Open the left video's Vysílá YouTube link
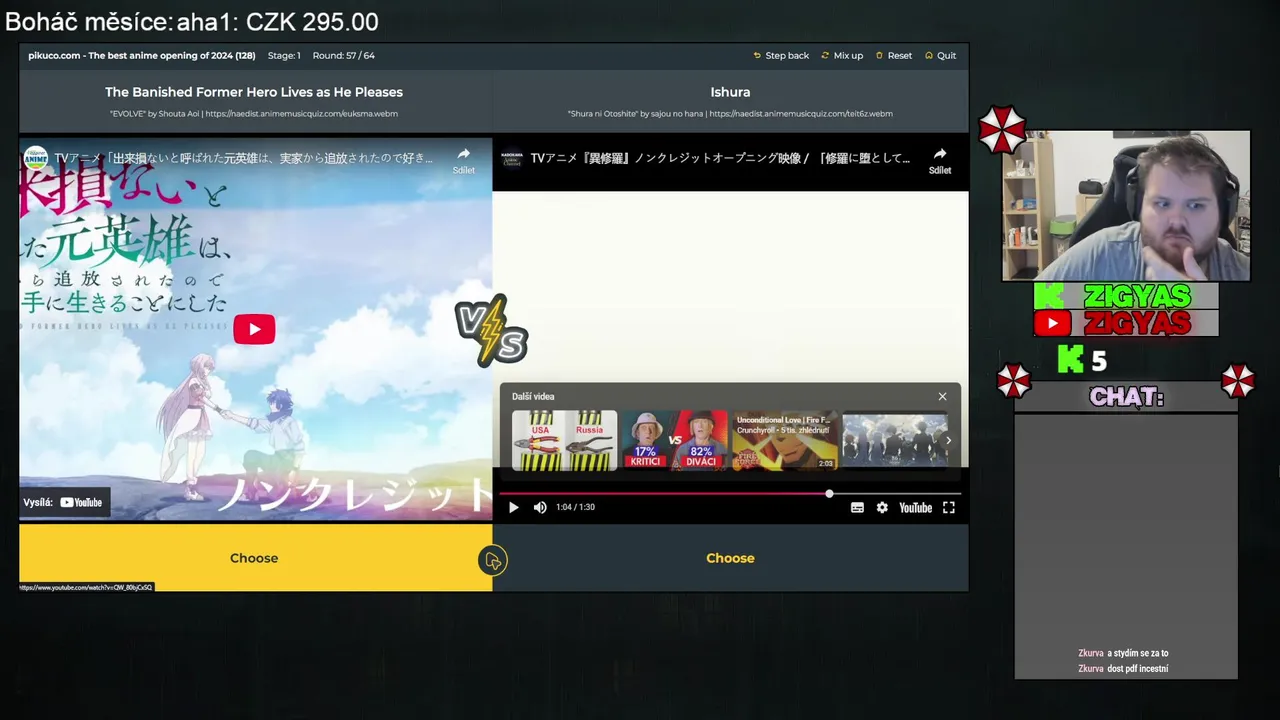The height and width of the screenshot is (720, 1280). tap(63, 502)
